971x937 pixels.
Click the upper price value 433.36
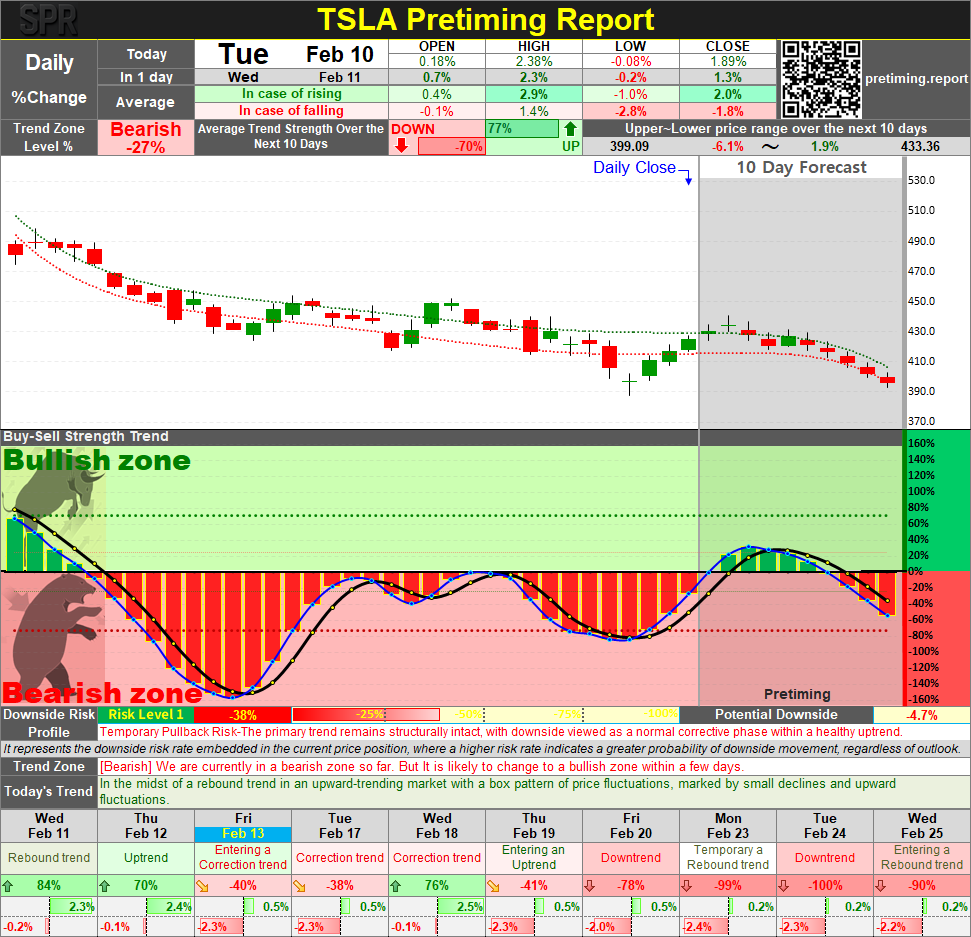coord(920,147)
